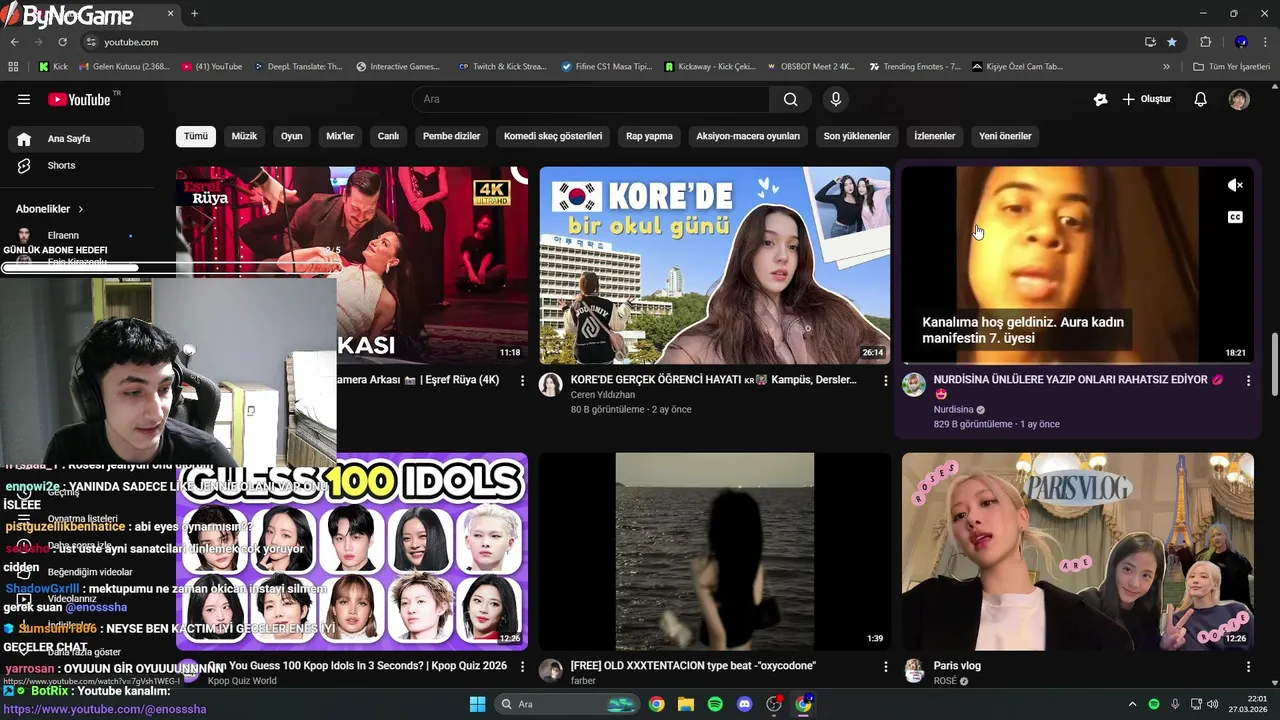1280x720 pixels.
Task: Open the YouTube guide hamburger menu
Action: (x=24, y=99)
